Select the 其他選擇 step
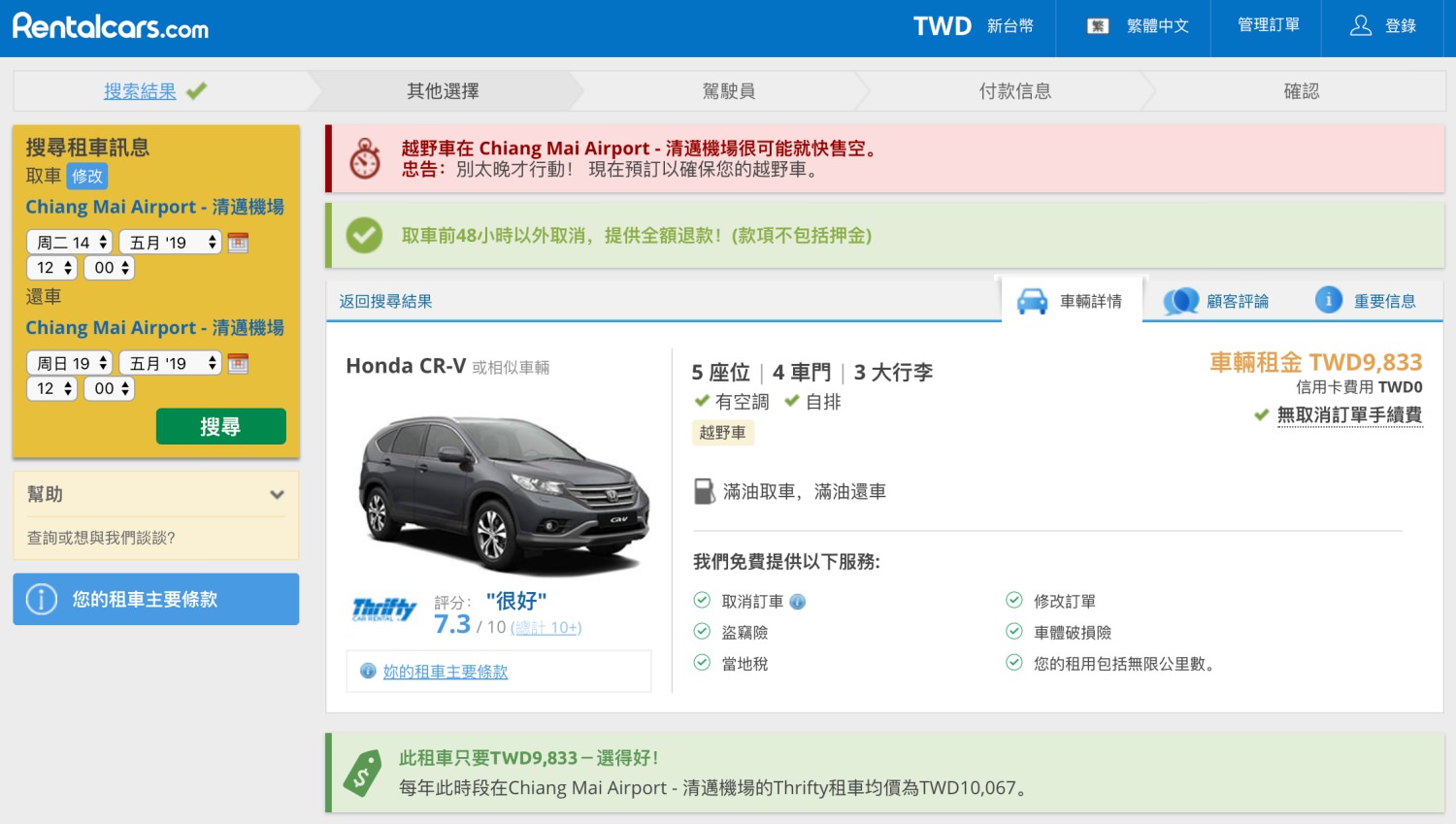Viewport: 1456px width, 824px height. [443, 91]
